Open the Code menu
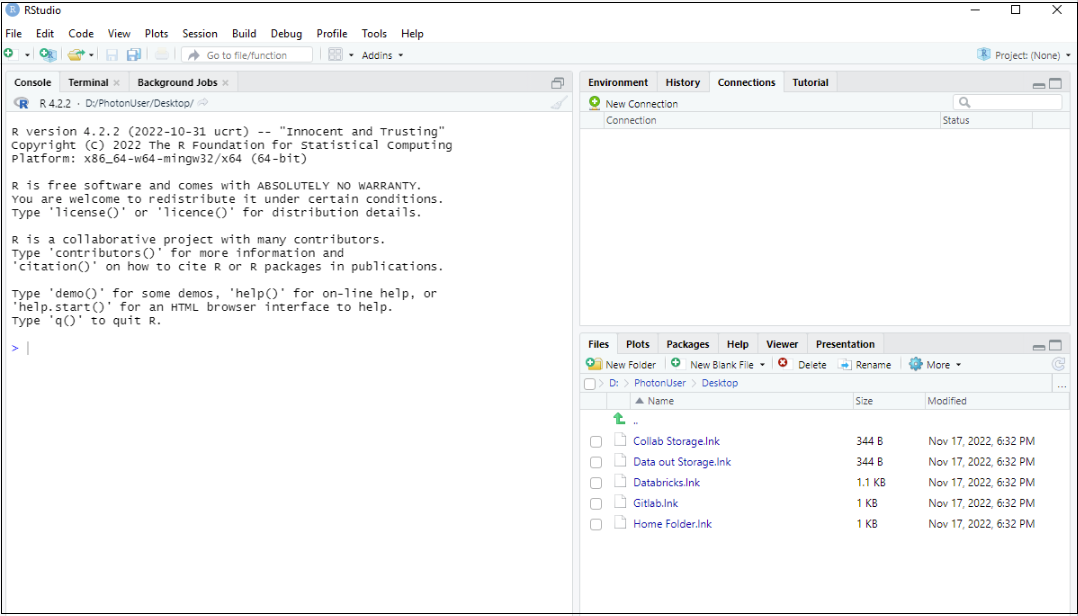 (x=80, y=33)
